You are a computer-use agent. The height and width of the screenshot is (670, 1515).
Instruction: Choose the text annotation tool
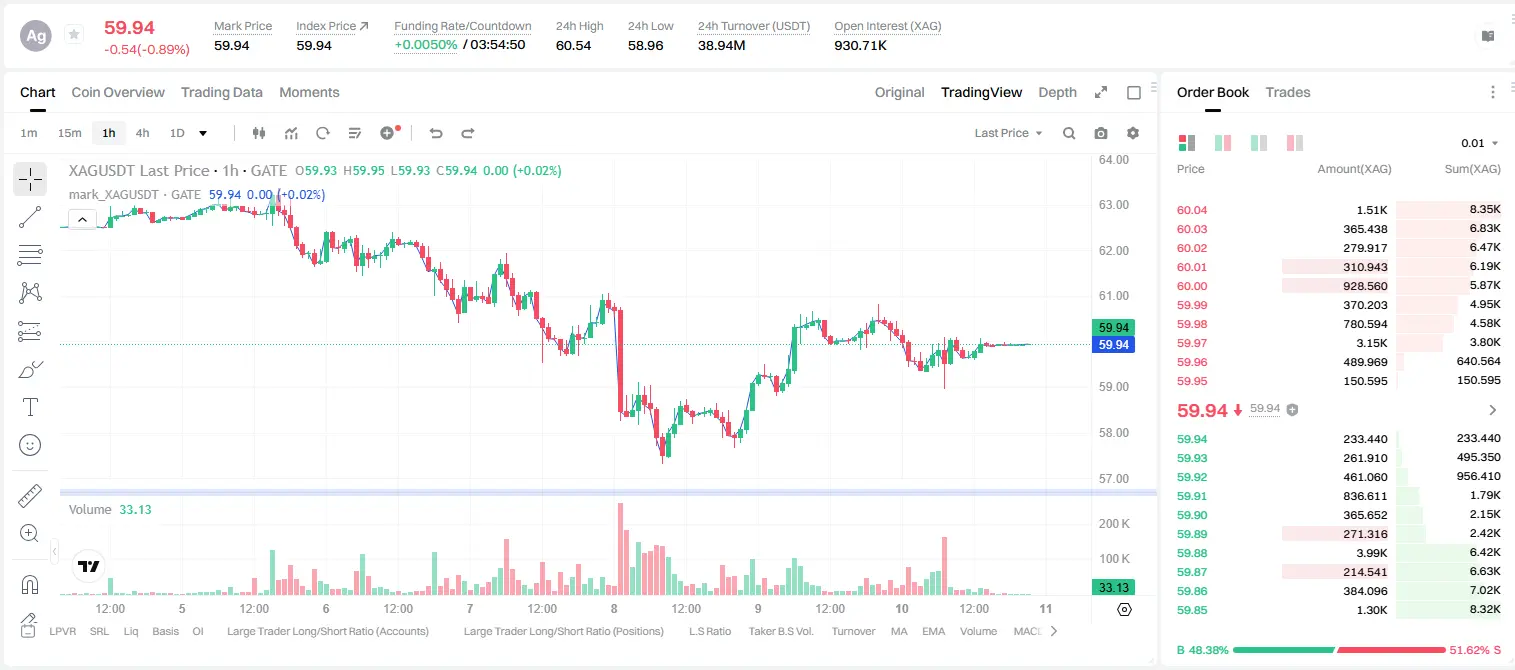click(x=30, y=407)
